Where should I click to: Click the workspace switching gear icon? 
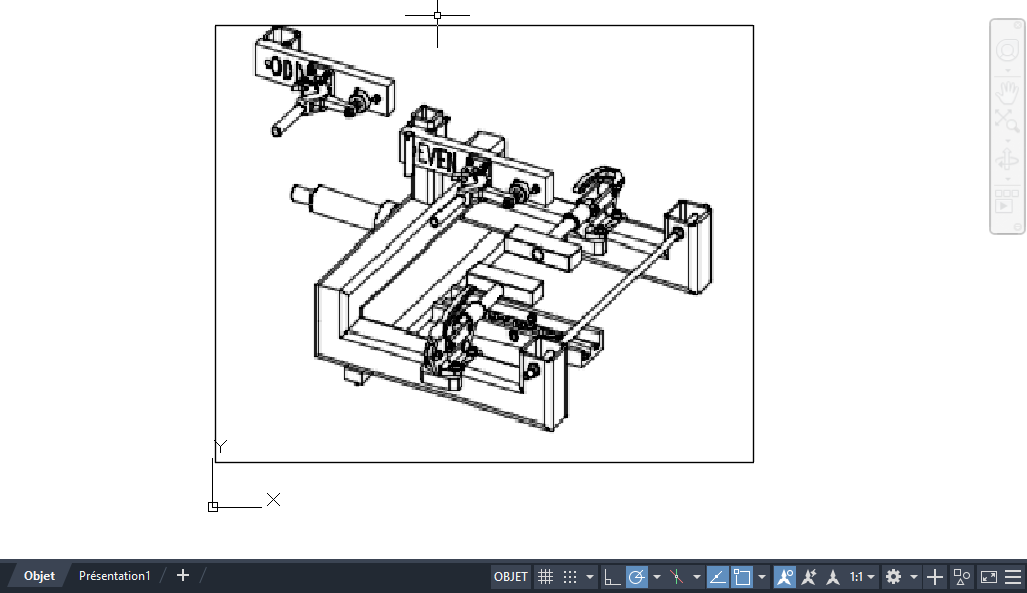pyautogui.click(x=893, y=577)
